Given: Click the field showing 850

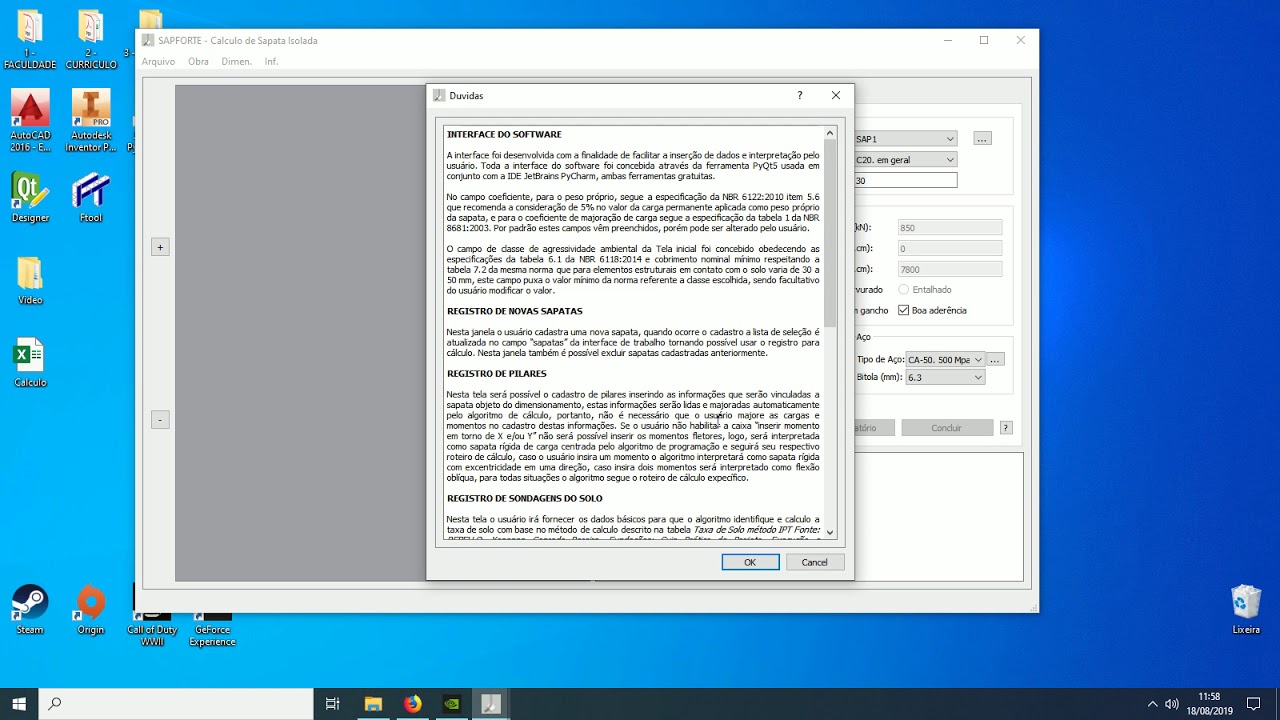Looking at the screenshot, I should click(950, 228).
